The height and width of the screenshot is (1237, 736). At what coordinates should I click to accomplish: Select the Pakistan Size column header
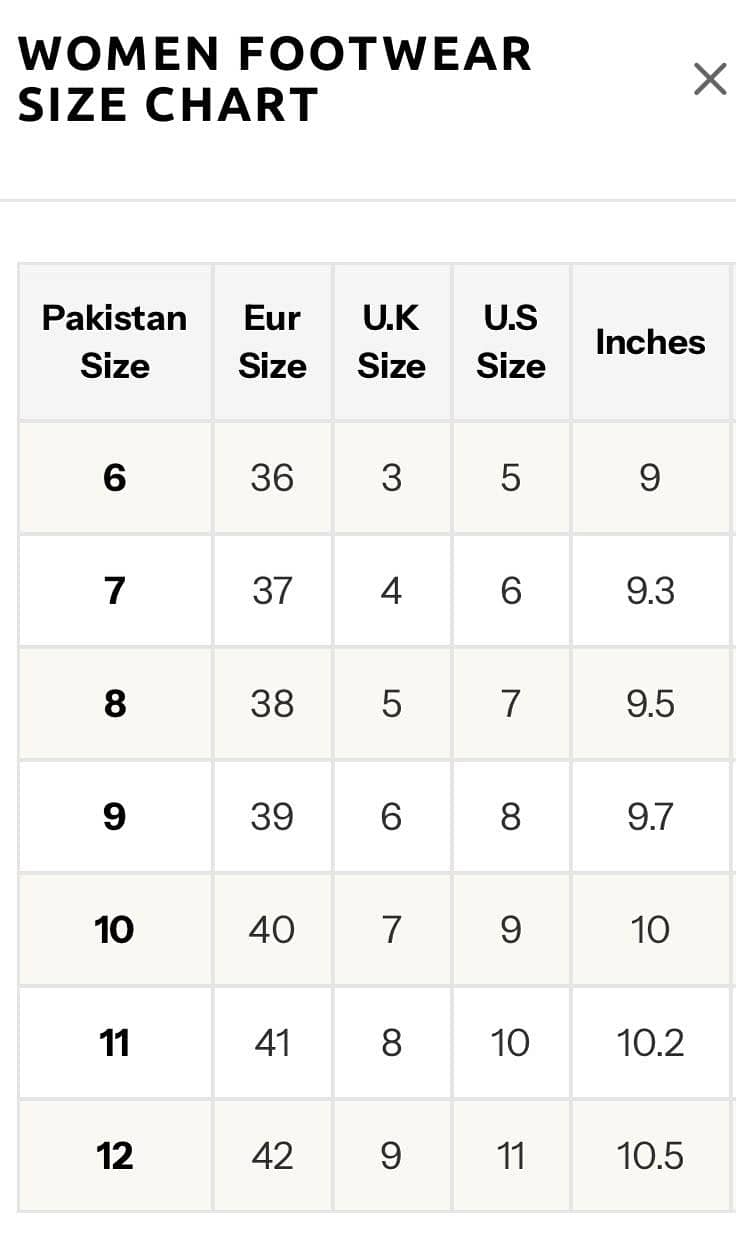point(115,342)
